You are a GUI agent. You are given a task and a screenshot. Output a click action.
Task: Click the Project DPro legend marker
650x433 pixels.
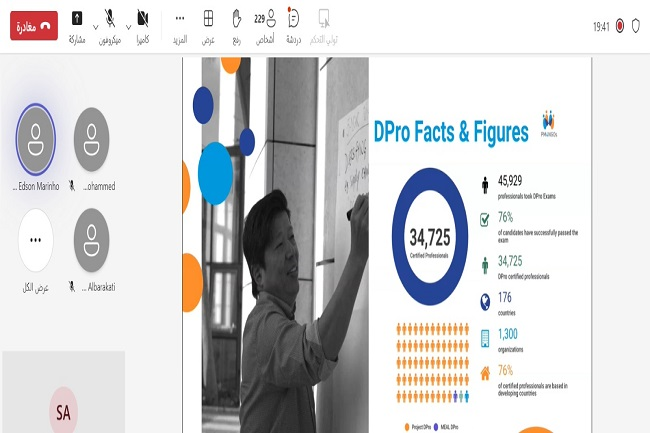pyautogui.click(x=407, y=427)
